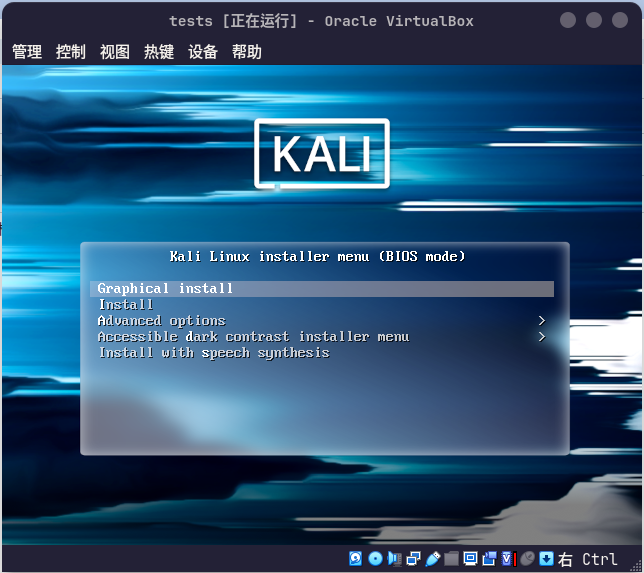Click the USB devices status icon
This screenshot has height=573, width=644.
(x=432, y=559)
